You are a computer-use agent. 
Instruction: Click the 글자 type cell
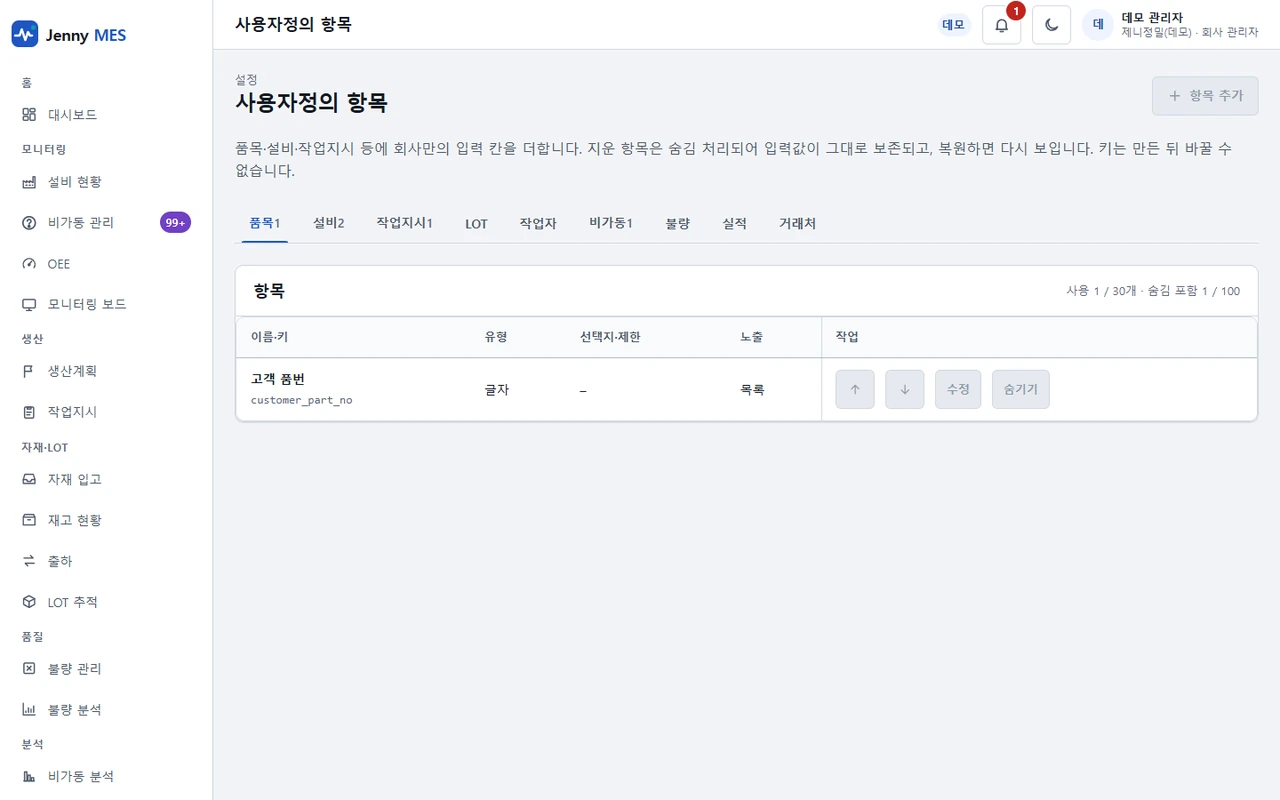click(497, 390)
